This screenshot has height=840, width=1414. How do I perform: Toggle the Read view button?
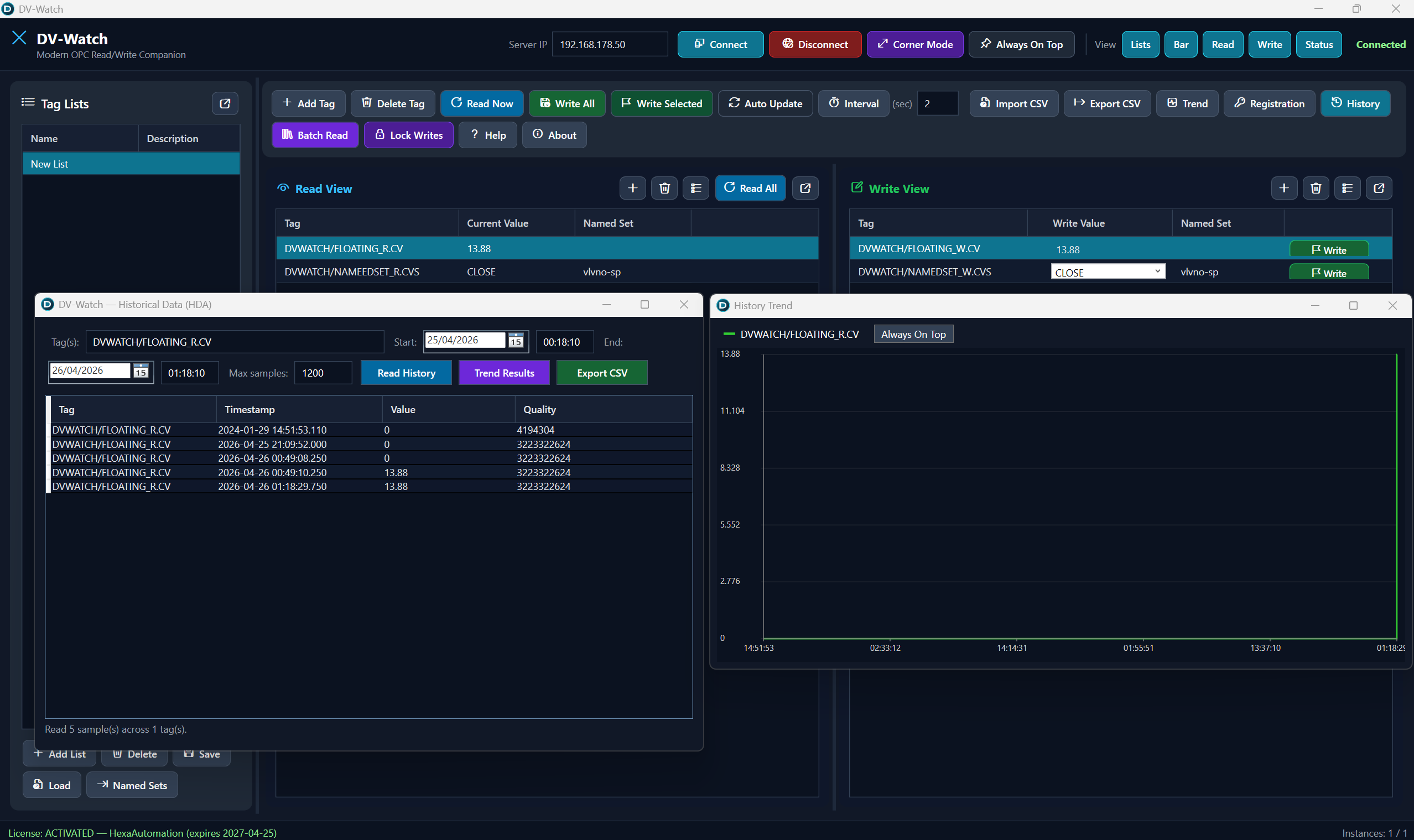tap(1223, 44)
